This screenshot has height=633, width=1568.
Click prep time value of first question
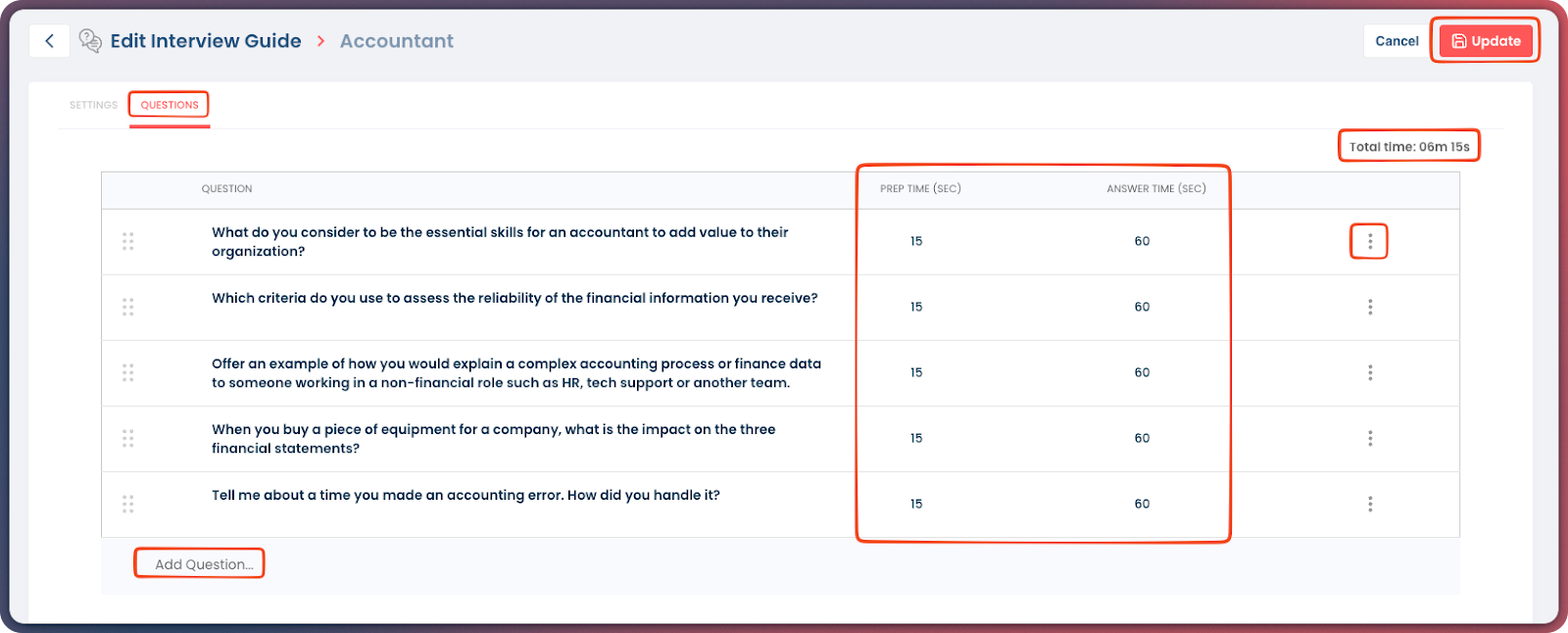click(916, 241)
